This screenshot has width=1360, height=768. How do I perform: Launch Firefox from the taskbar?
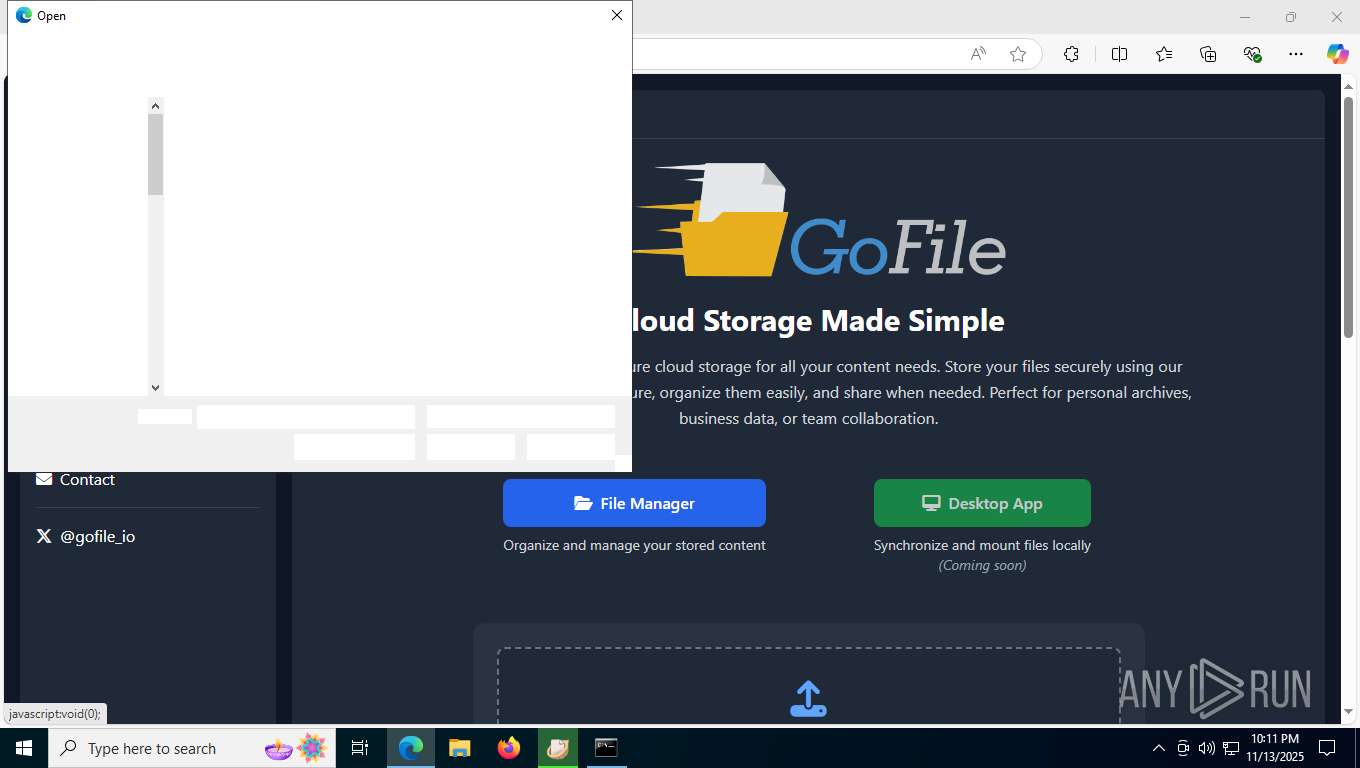click(509, 748)
